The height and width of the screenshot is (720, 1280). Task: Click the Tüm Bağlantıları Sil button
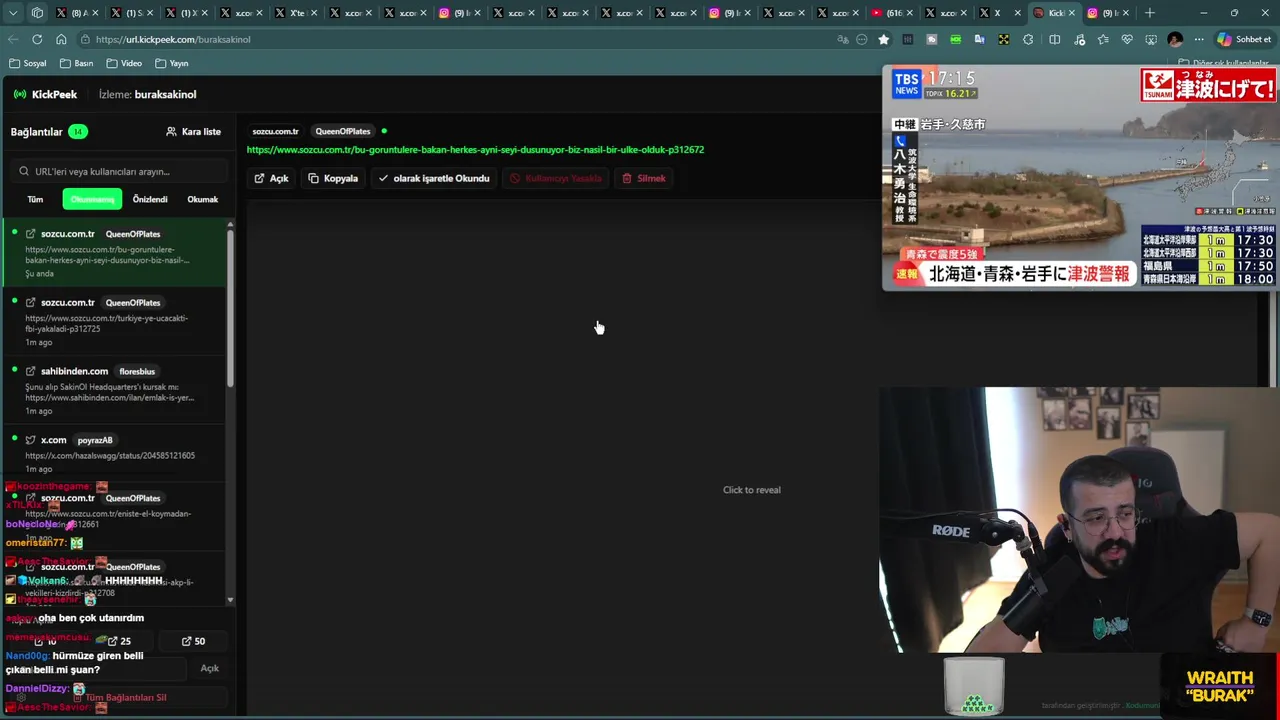118,697
